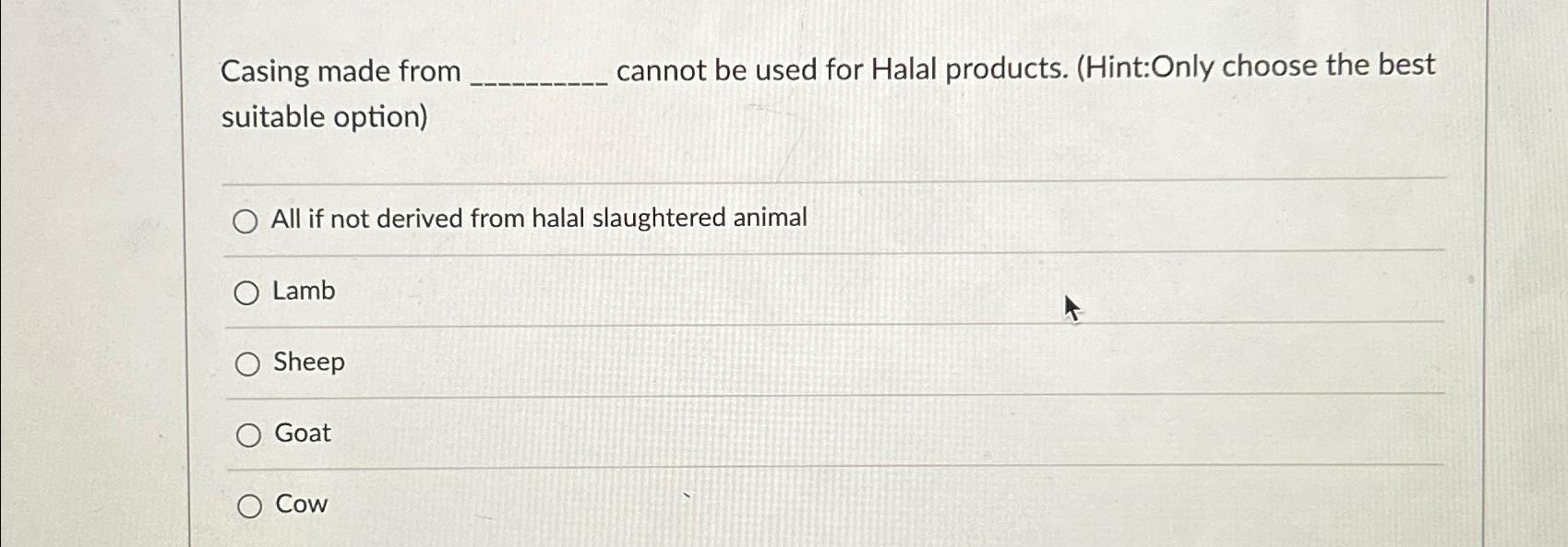This screenshot has width=1568, height=547.
Task: Select the Sheep radio button
Action: coord(247,363)
